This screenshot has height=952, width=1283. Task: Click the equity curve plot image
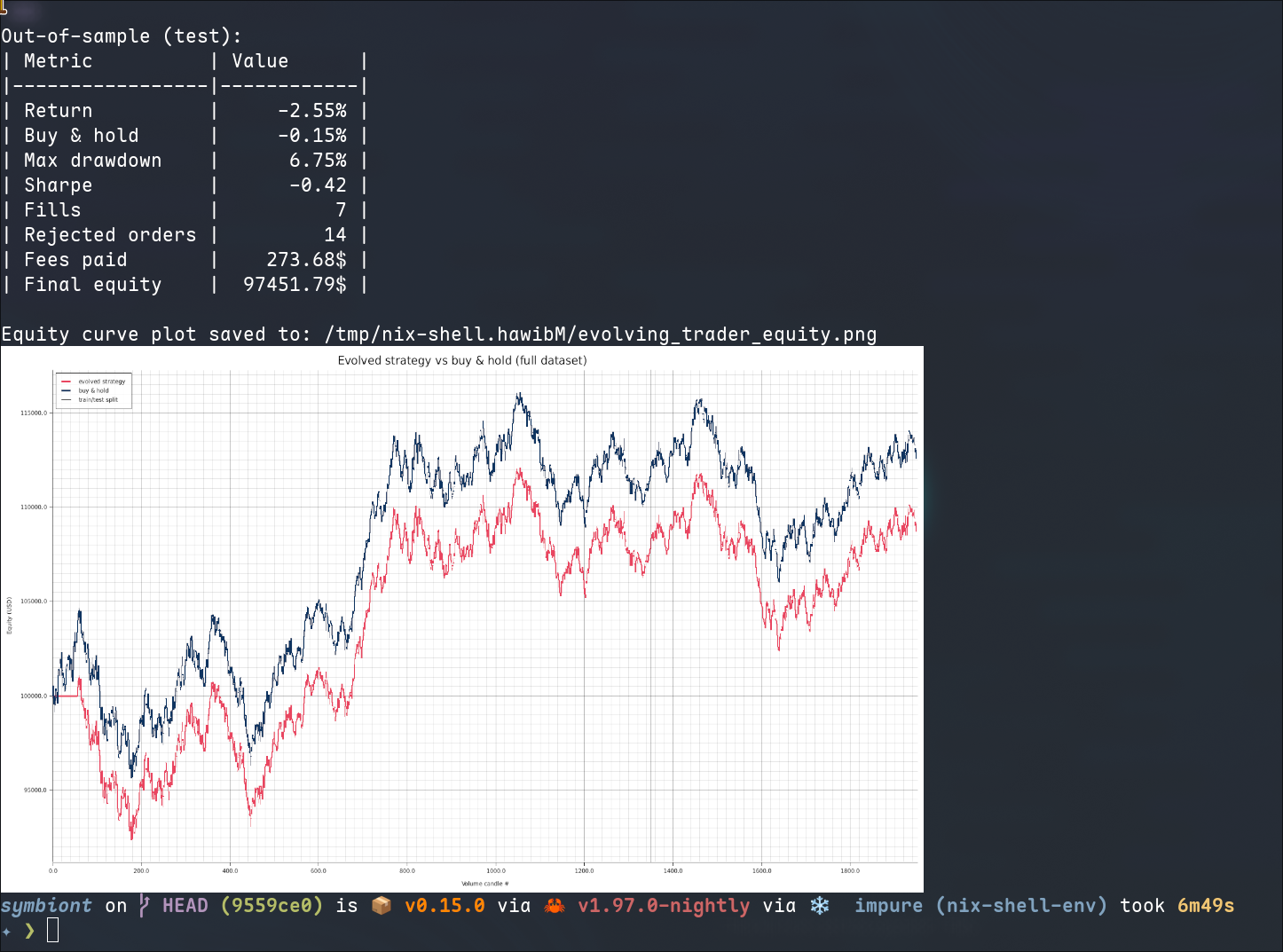tap(462, 619)
